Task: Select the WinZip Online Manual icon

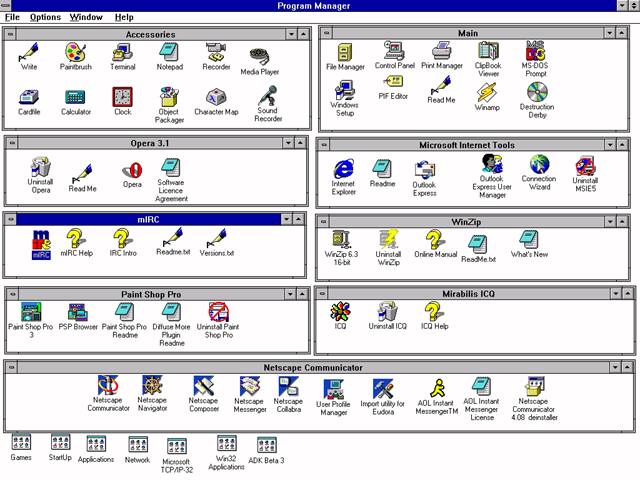Action: (435, 239)
